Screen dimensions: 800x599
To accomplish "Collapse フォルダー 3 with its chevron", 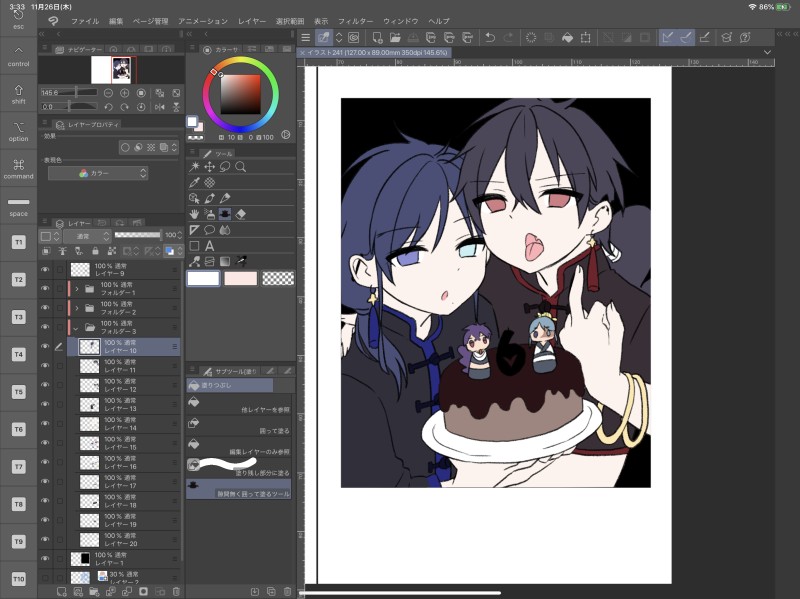I will pyautogui.click(x=77, y=328).
